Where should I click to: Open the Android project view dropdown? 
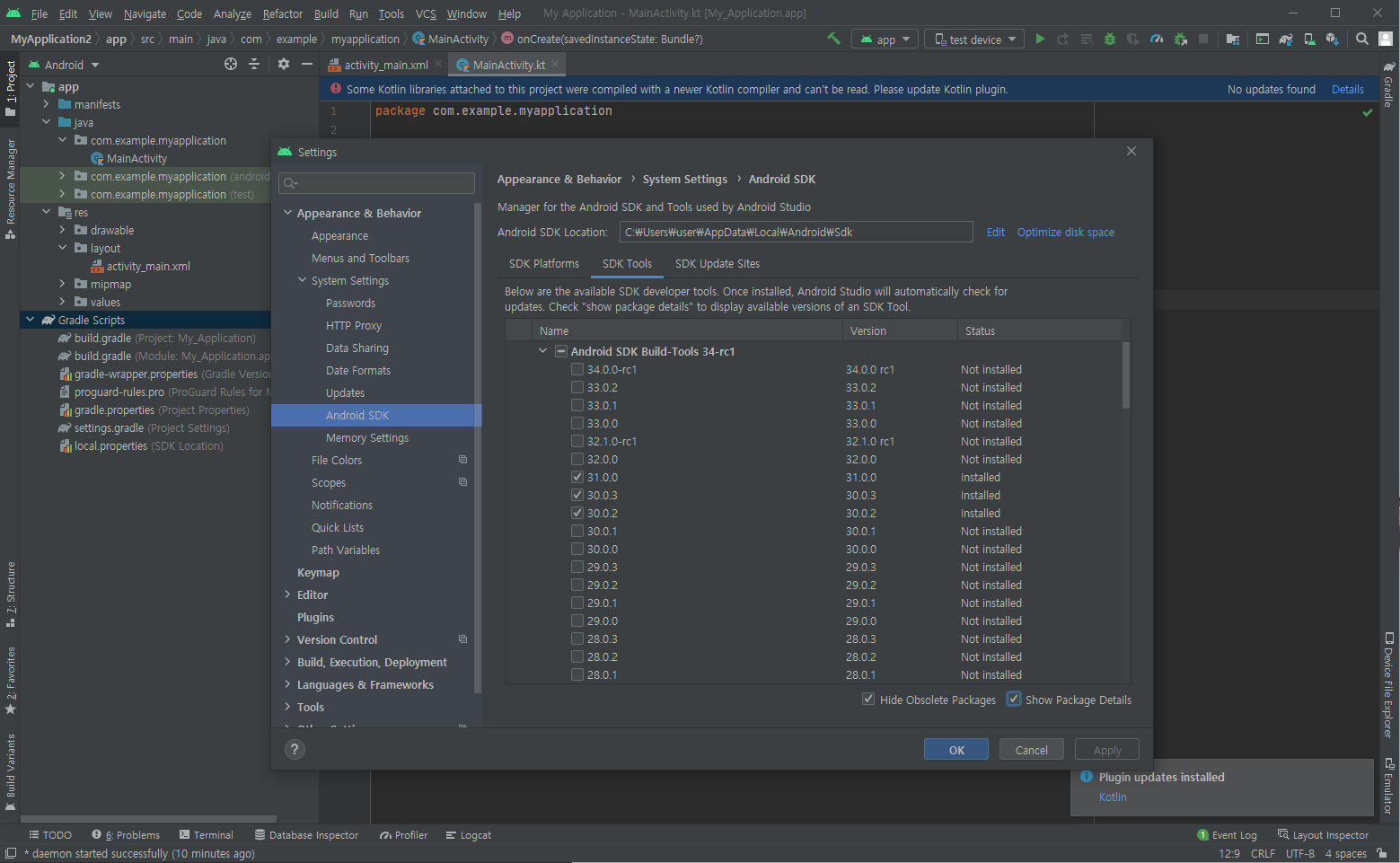click(64, 65)
